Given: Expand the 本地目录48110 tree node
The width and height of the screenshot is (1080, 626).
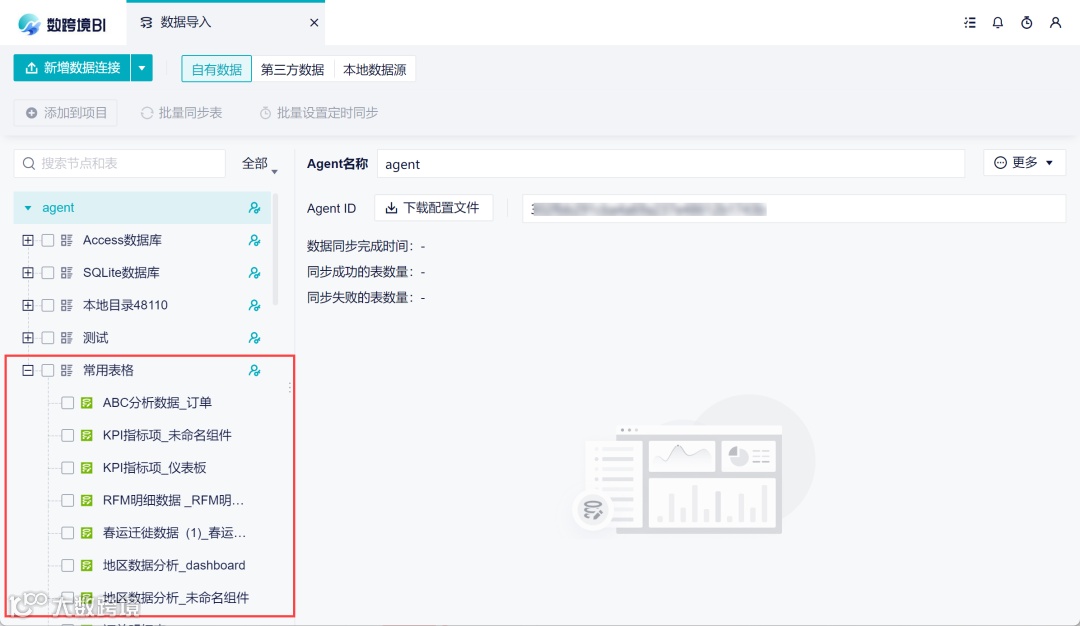Looking at the screenshot, I should (x=26, y=304).
